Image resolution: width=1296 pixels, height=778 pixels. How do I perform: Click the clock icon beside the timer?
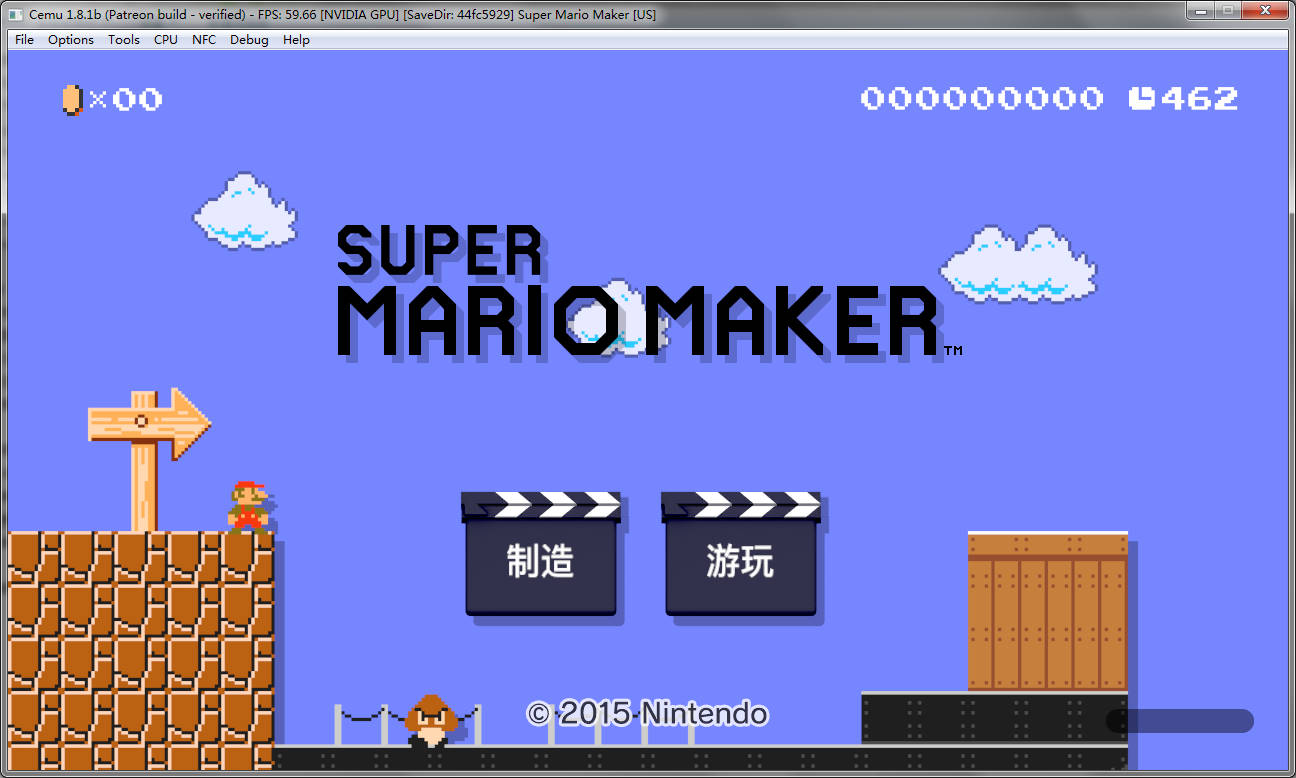click(1142, 98)
